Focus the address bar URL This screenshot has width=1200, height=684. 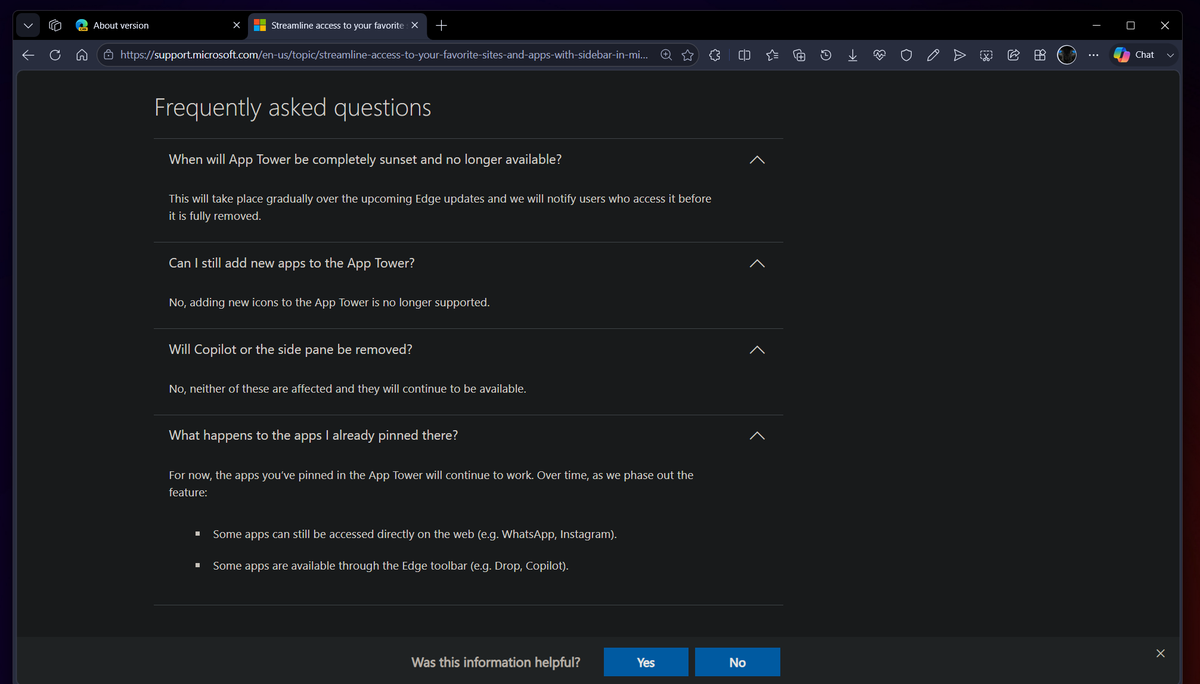383,55
